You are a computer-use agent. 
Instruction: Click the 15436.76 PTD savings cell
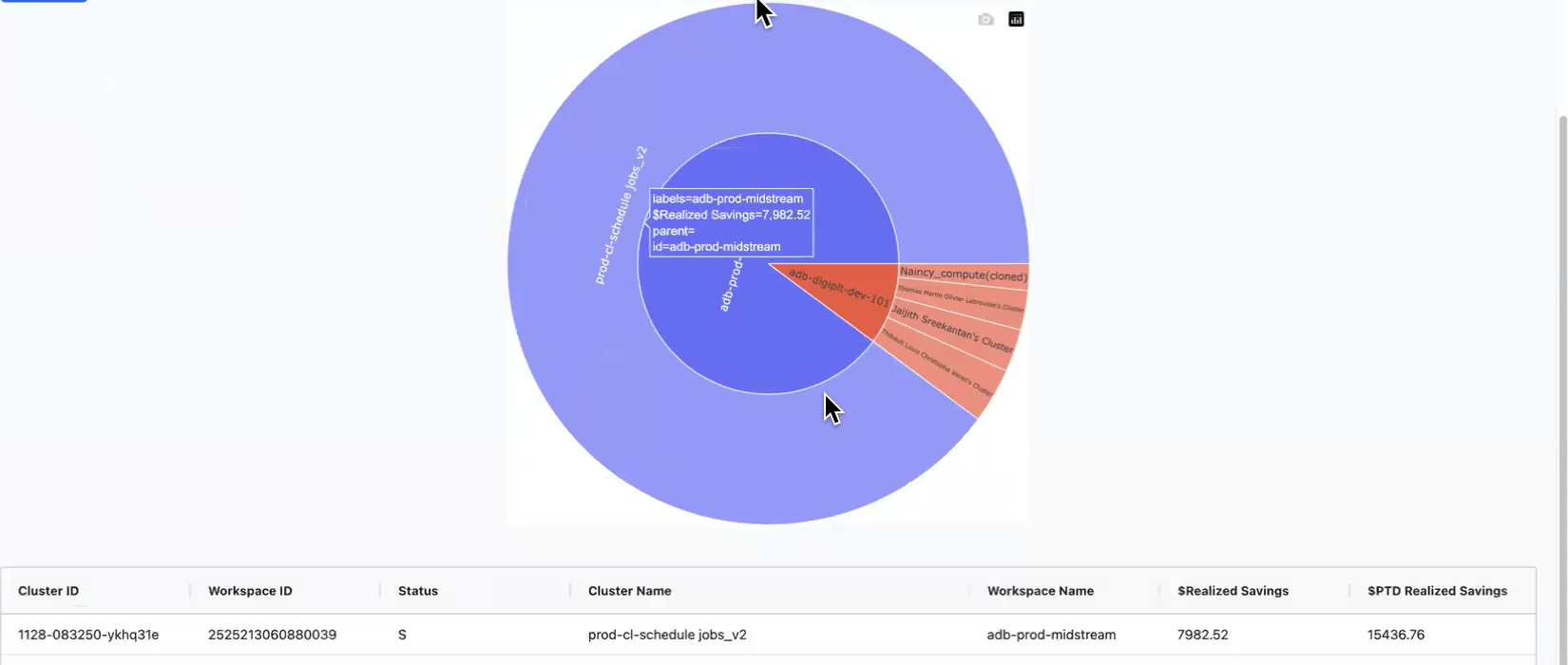click(1396, 635)
